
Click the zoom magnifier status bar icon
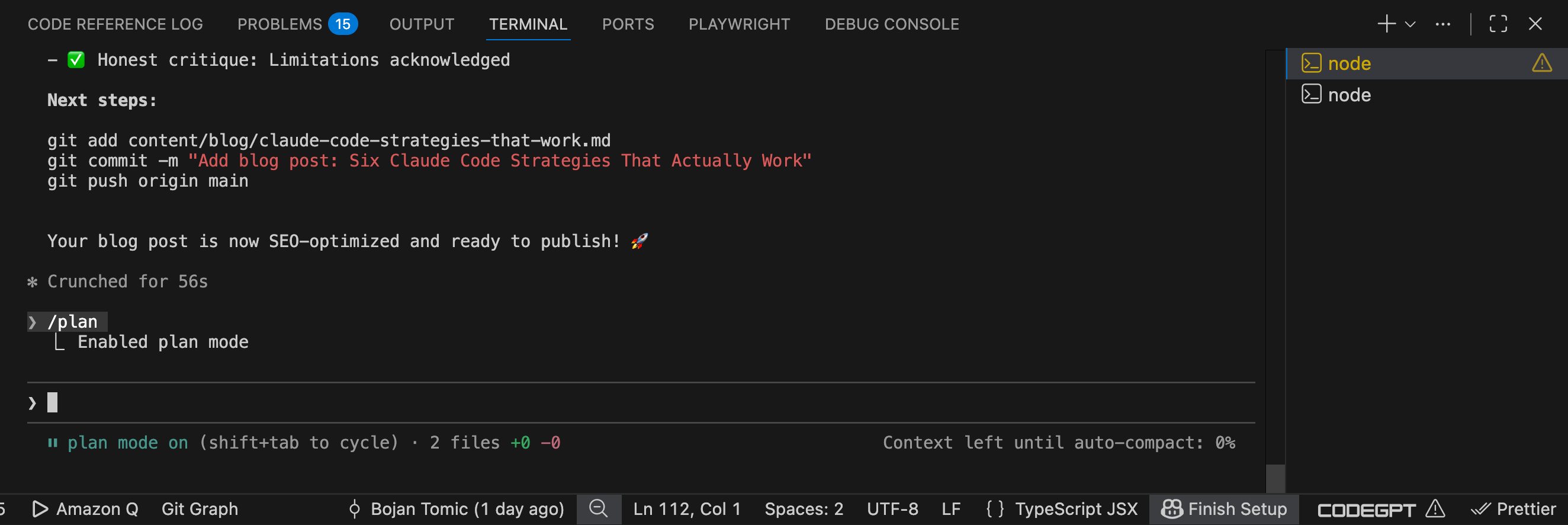(x=598, y=508)
